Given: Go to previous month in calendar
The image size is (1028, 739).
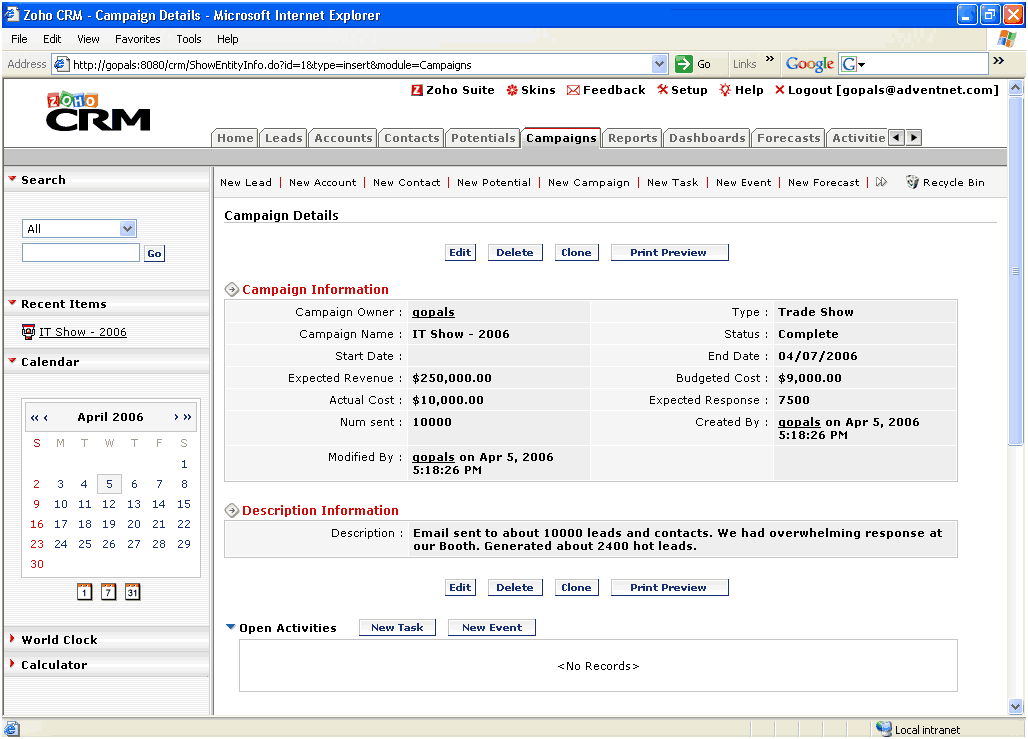Looking at the screenshot, I should [x=45, y=417].
